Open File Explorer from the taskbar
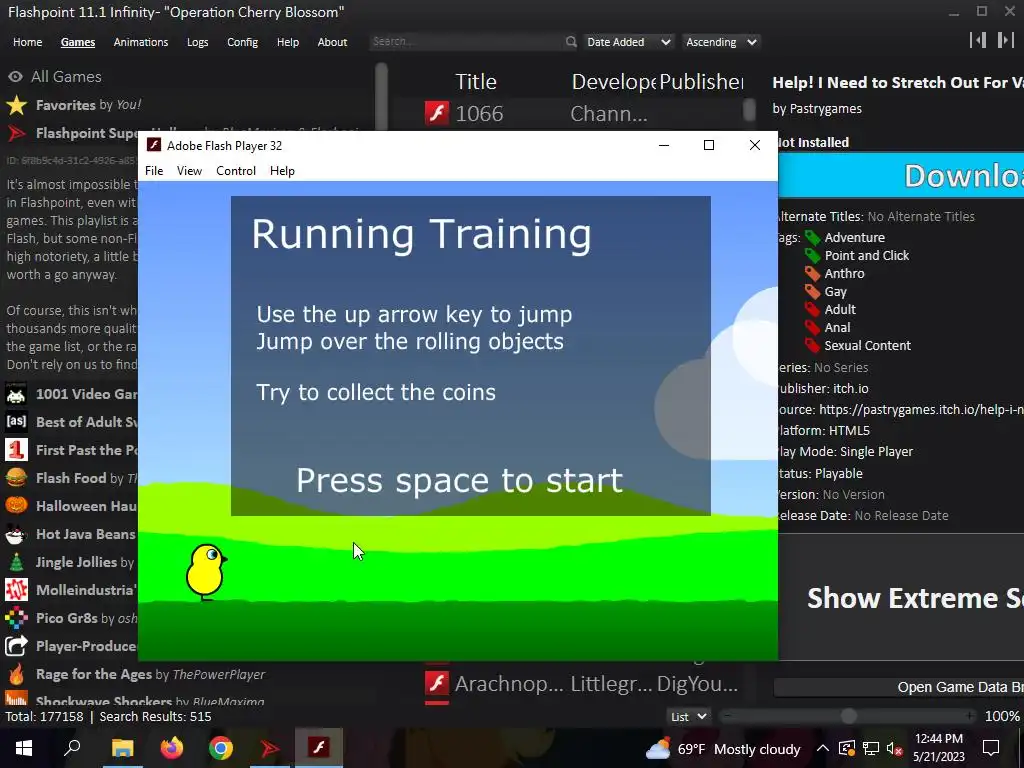 (x=122, y=748)
